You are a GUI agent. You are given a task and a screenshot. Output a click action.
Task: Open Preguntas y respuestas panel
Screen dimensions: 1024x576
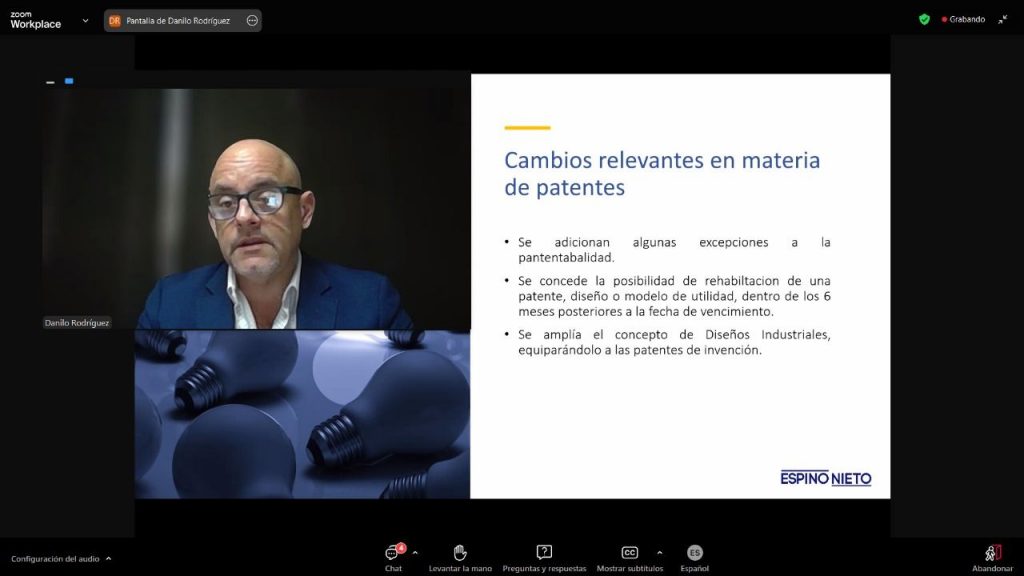tap(544, 554)
